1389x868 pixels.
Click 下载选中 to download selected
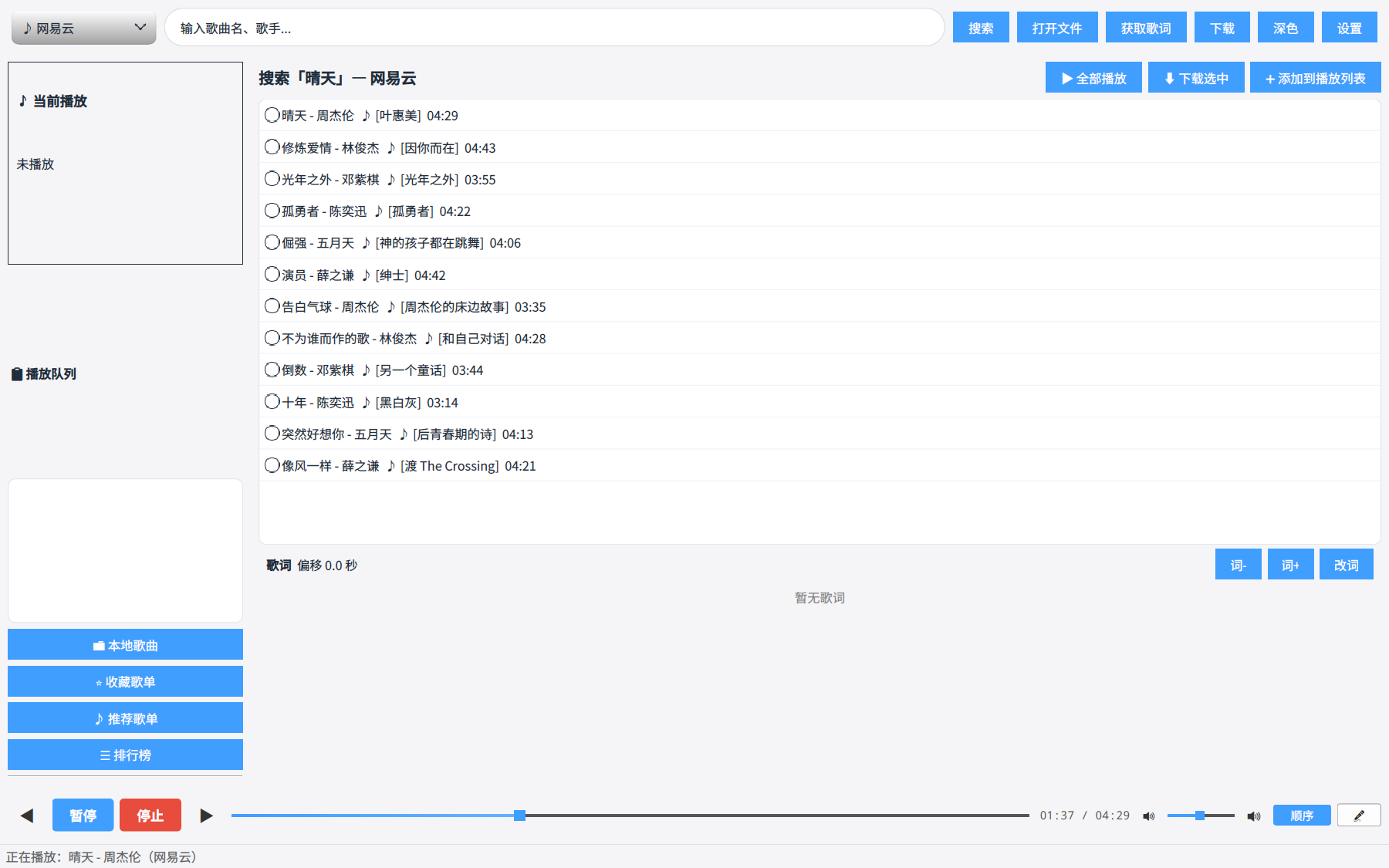(x=1196, y=78)
